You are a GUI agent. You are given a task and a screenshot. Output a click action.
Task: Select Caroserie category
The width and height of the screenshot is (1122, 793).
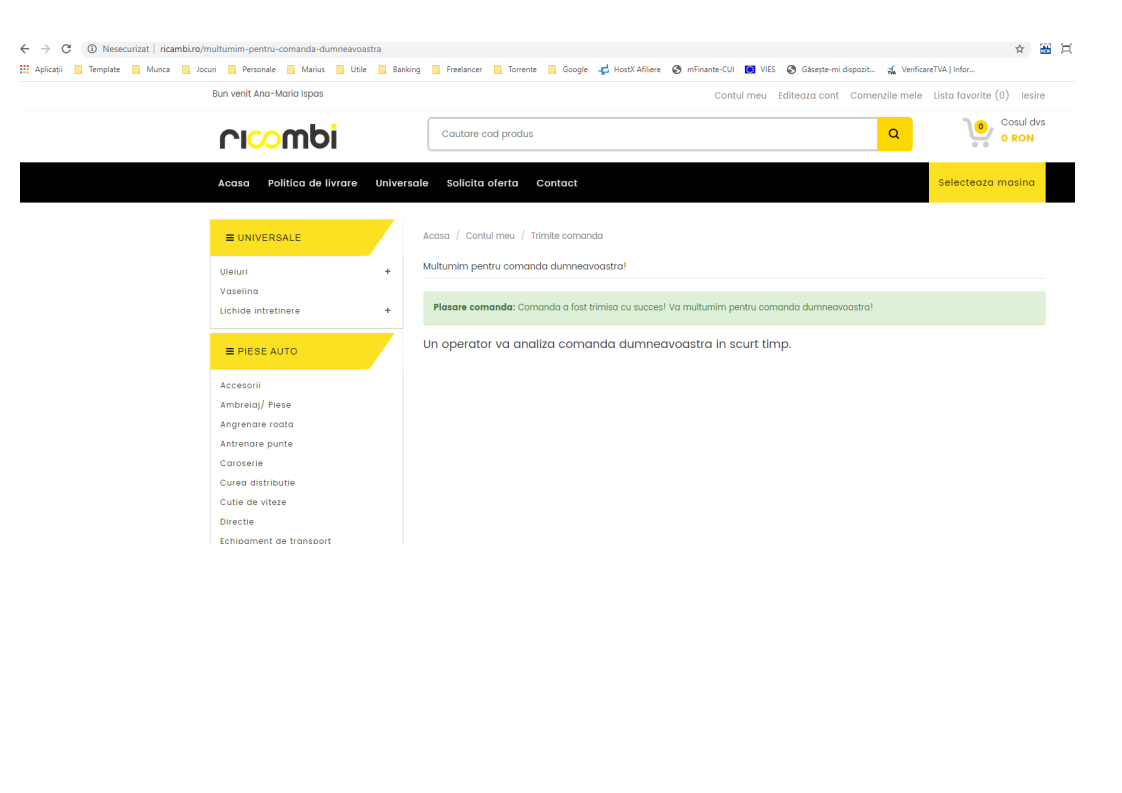241,463
